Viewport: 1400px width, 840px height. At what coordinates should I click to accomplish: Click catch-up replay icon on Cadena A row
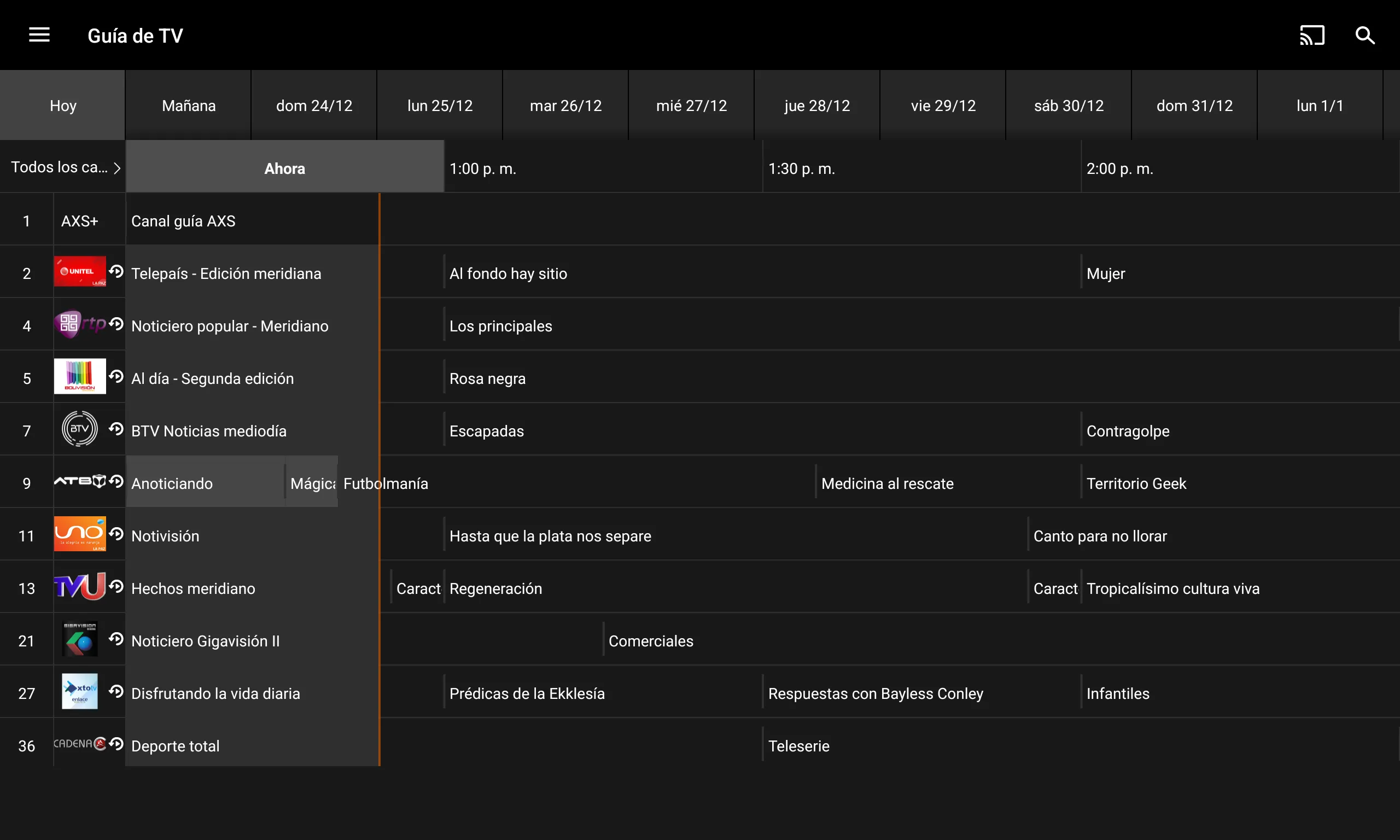point(116,744)
